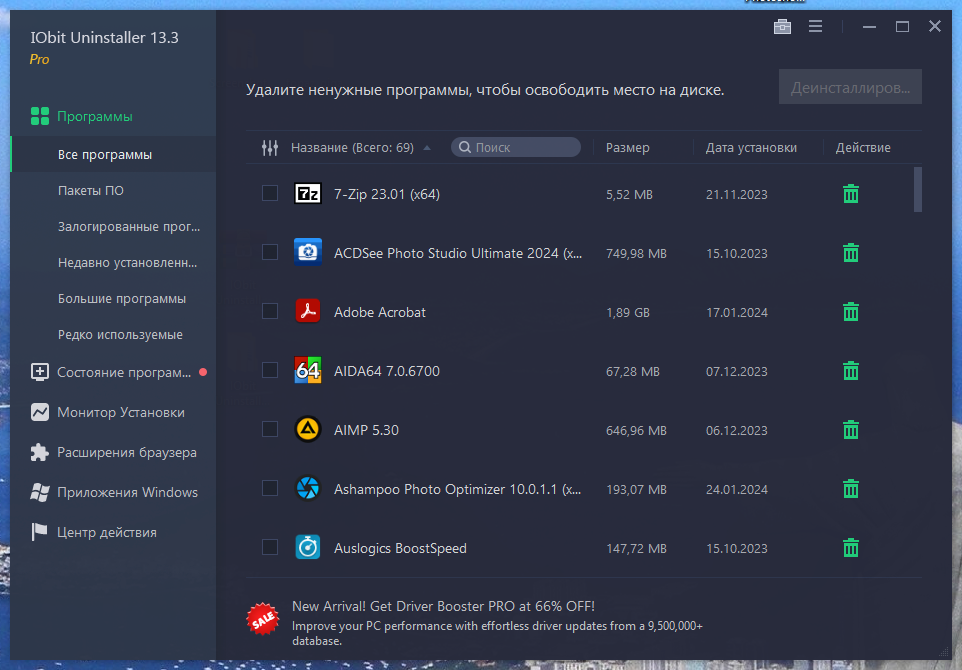Open the toolbox briefcase icon
Screen dimensions: 962x670
tap(782, 26)
